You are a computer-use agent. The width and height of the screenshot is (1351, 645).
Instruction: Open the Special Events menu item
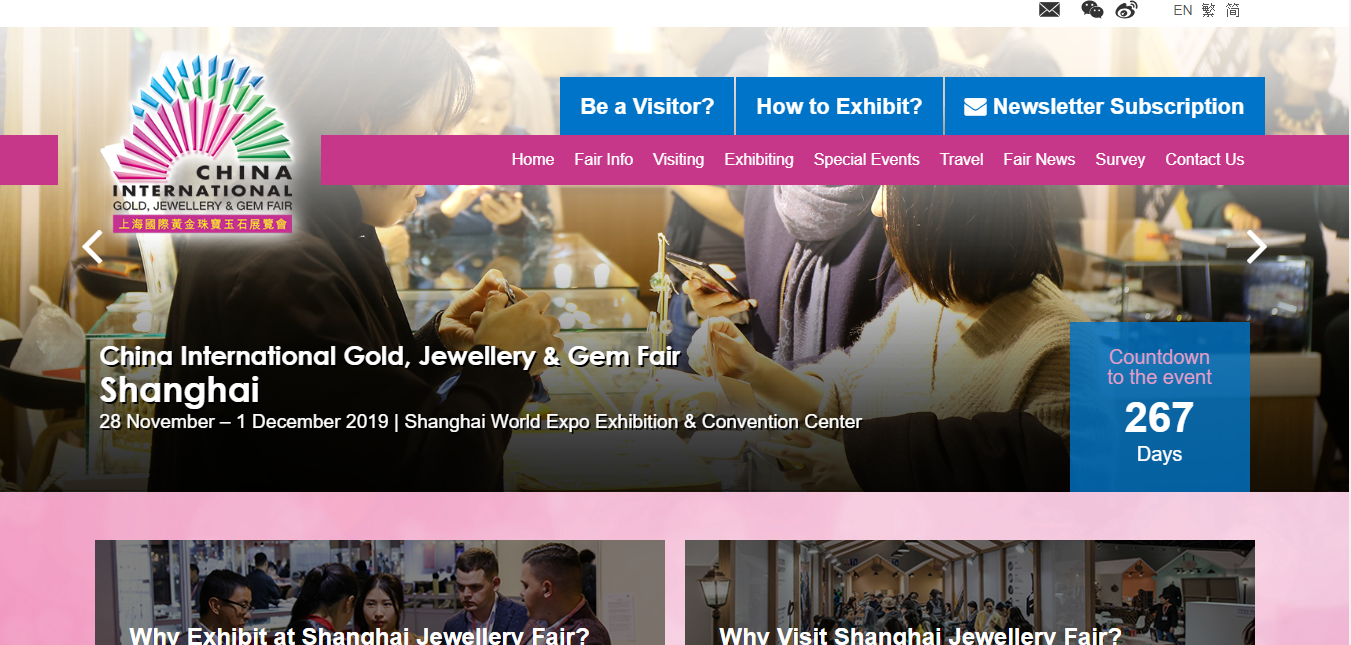pos(867,159)
